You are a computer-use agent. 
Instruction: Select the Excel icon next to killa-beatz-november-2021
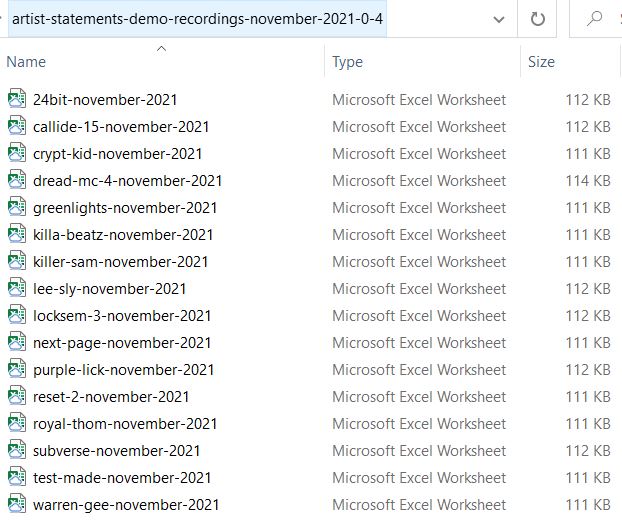(17, 234)
